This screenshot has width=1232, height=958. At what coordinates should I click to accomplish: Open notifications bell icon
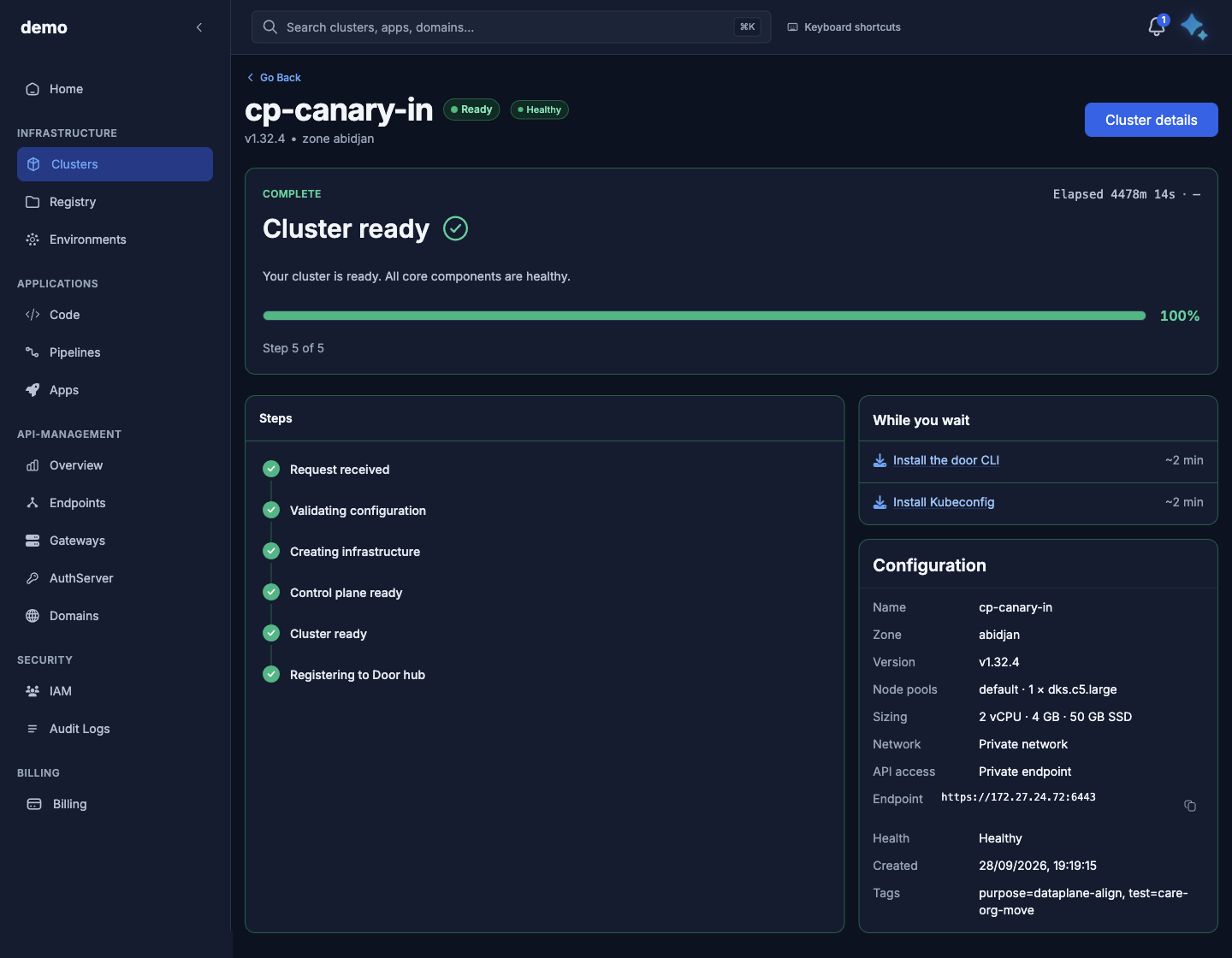(1157, 27)
